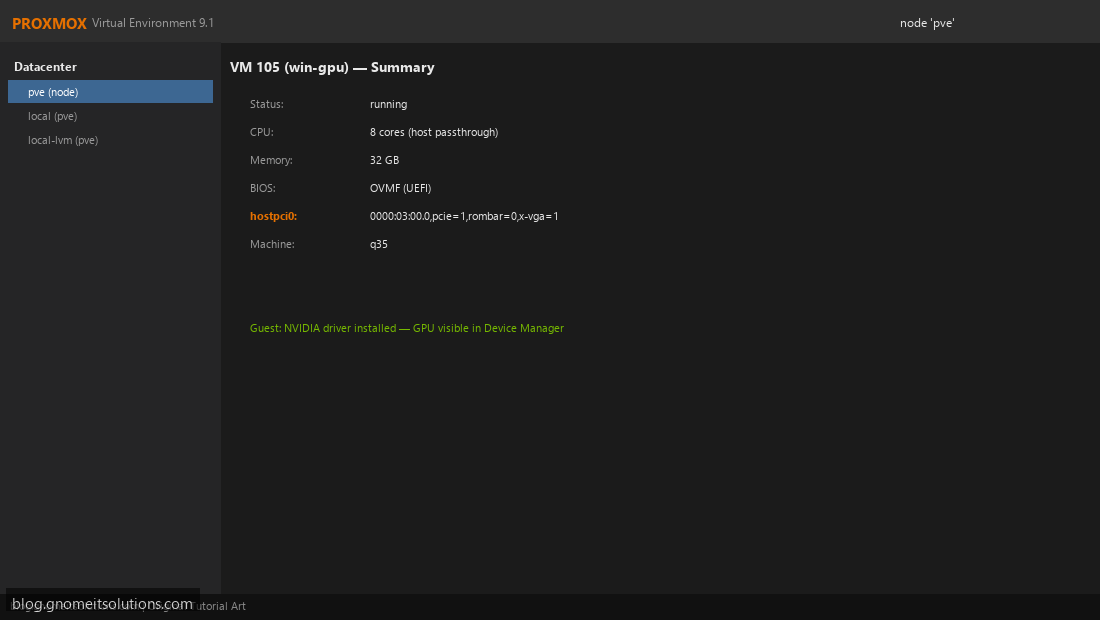
Task: Select the pve (node) tree item
Action: (110, 92)
